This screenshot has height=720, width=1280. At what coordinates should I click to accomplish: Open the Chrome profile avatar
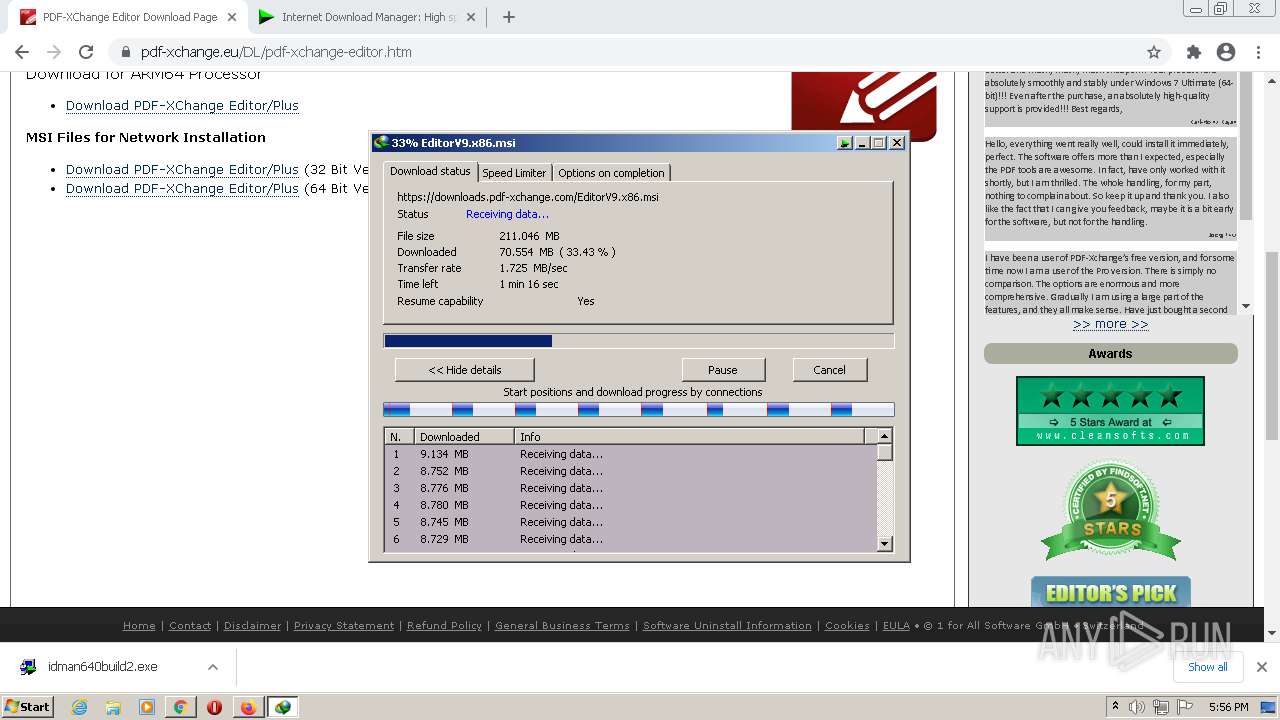pyautogui.click(x=1226, y=52)
